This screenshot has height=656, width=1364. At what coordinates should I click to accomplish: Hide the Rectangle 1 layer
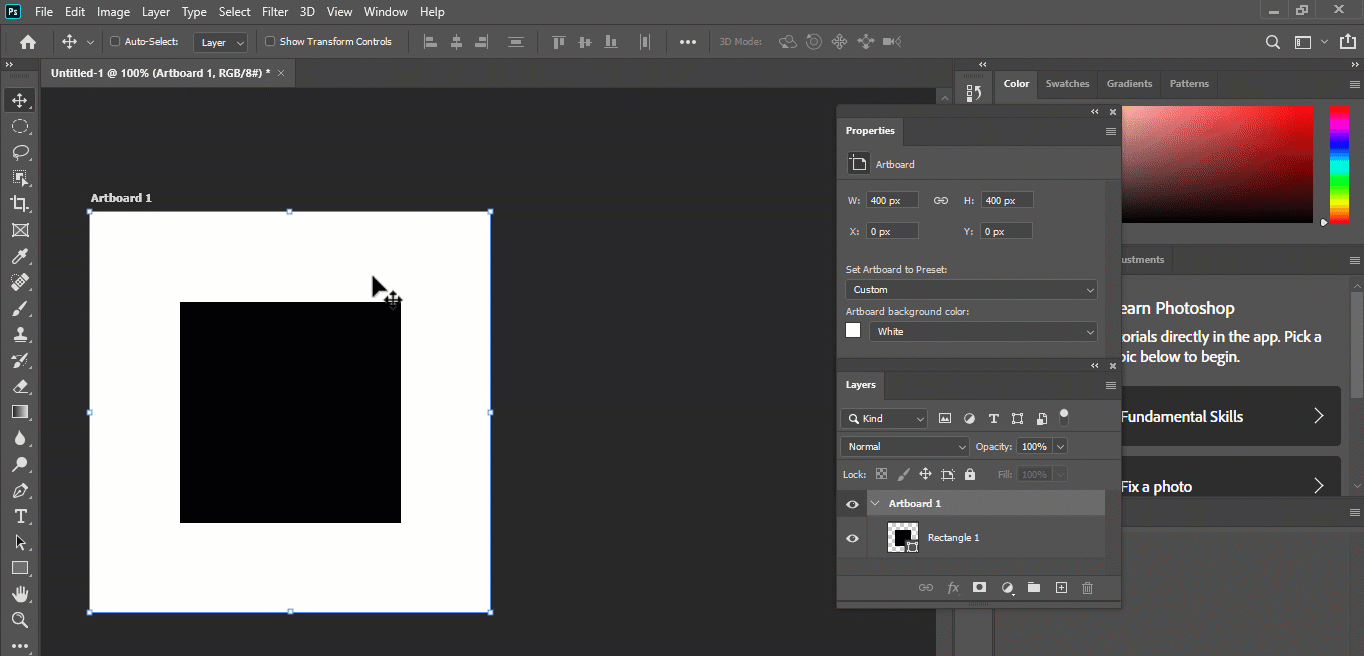coord(852,538)
